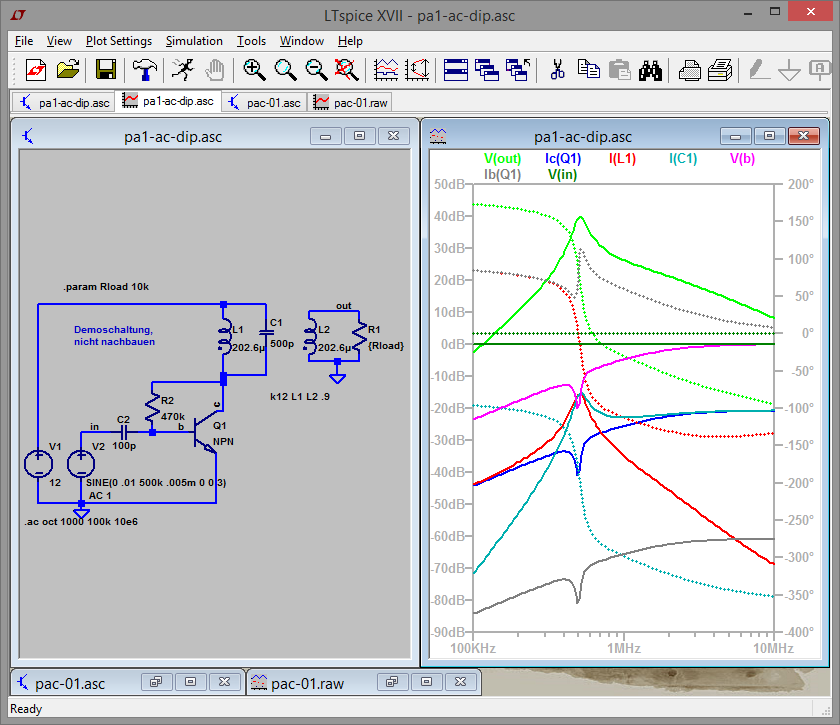Run the simulation with the running man icon
The height and width of the screenshot is (725, 840).
pos(183,70)
